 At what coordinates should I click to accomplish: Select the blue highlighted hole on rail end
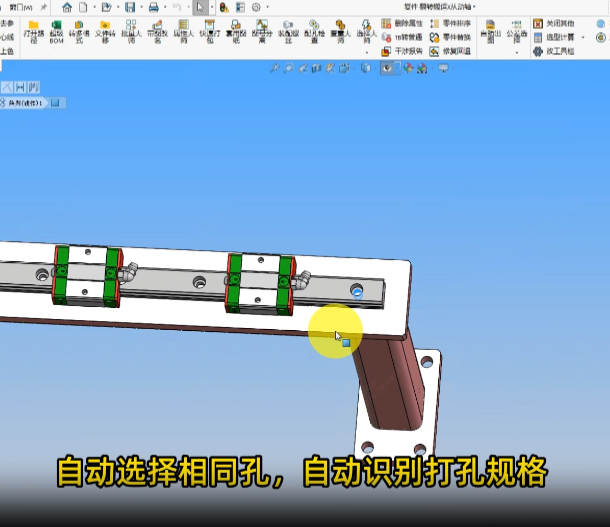point(357,292)
